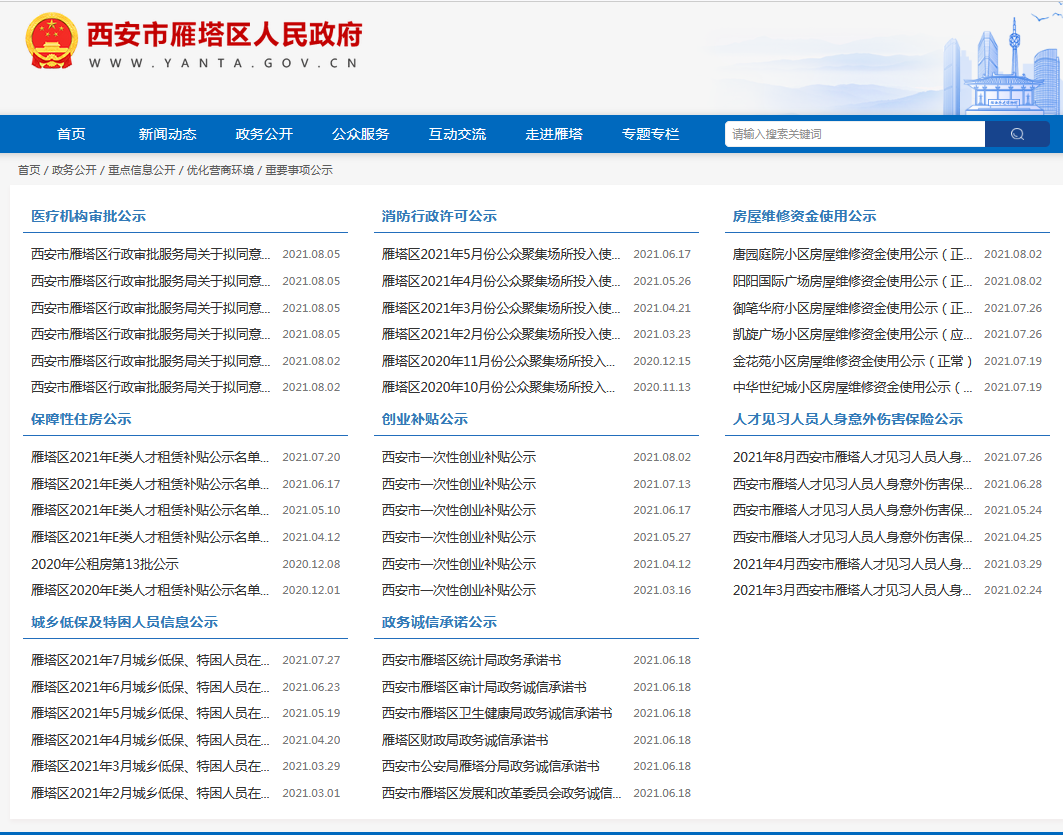Viewport: 1063px width, 836px height.
Task: Focus the keyword search input field
Action: (854, 134)
